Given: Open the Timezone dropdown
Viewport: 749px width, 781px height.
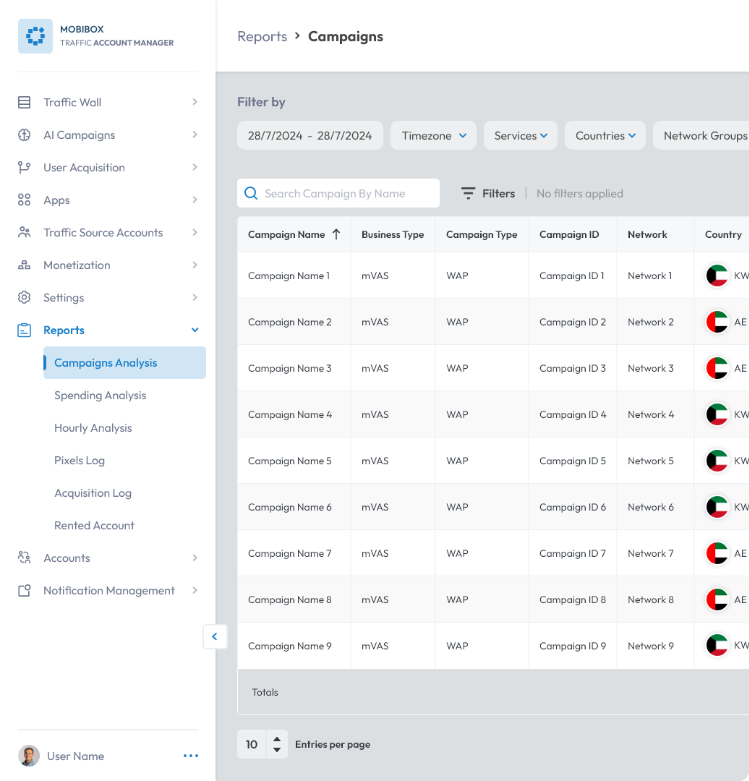Looking at the screenshot, I should [433, 135].
